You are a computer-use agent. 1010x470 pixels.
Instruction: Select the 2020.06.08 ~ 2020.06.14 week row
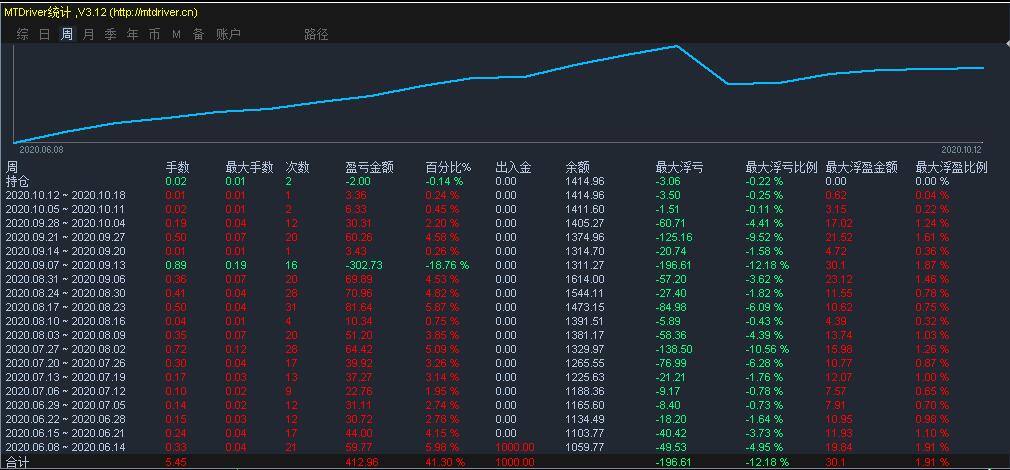[x=505, y=447]
